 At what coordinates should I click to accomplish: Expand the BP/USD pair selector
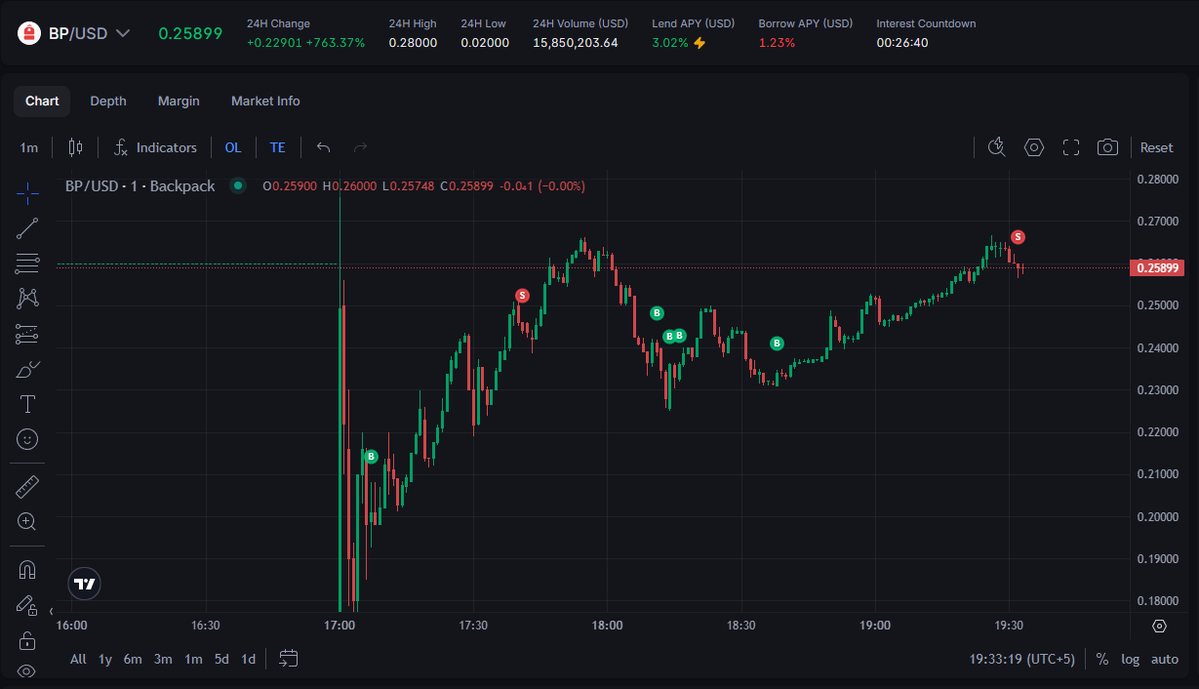tap(122, 34)
